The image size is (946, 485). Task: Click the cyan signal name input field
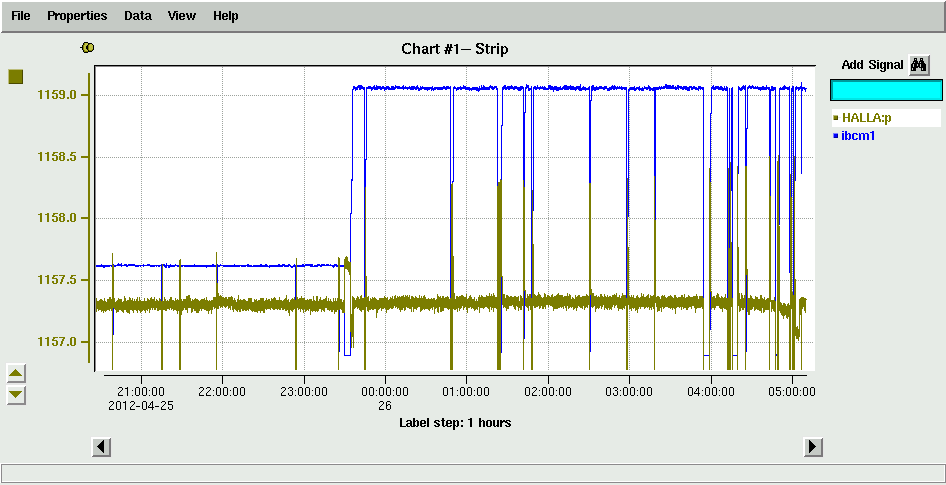coord(886,90)
